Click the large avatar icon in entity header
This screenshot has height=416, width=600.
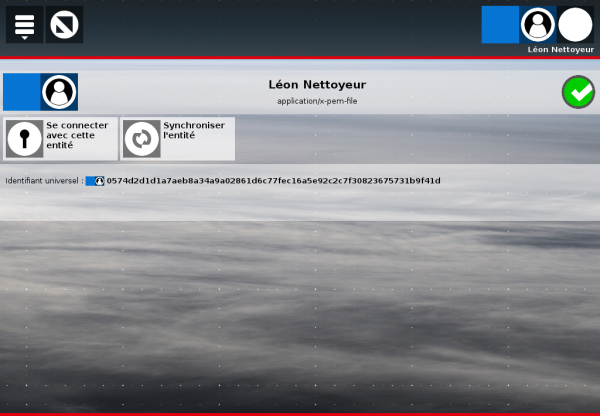[59, 92]
